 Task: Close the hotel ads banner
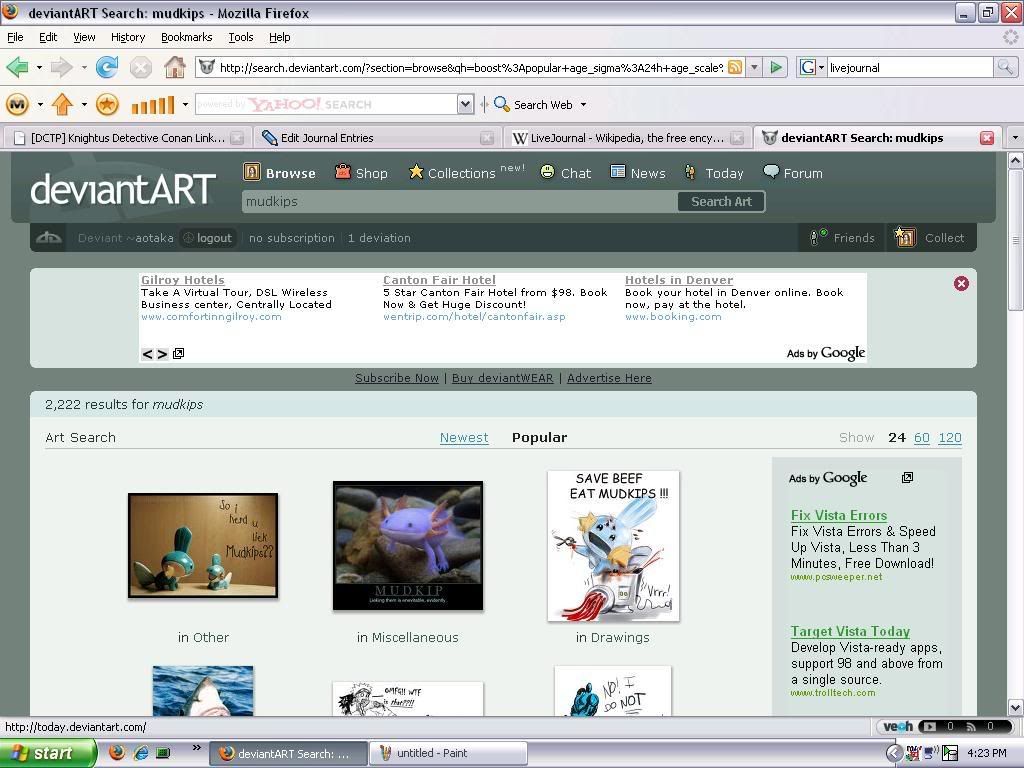(x=961, y=283)
